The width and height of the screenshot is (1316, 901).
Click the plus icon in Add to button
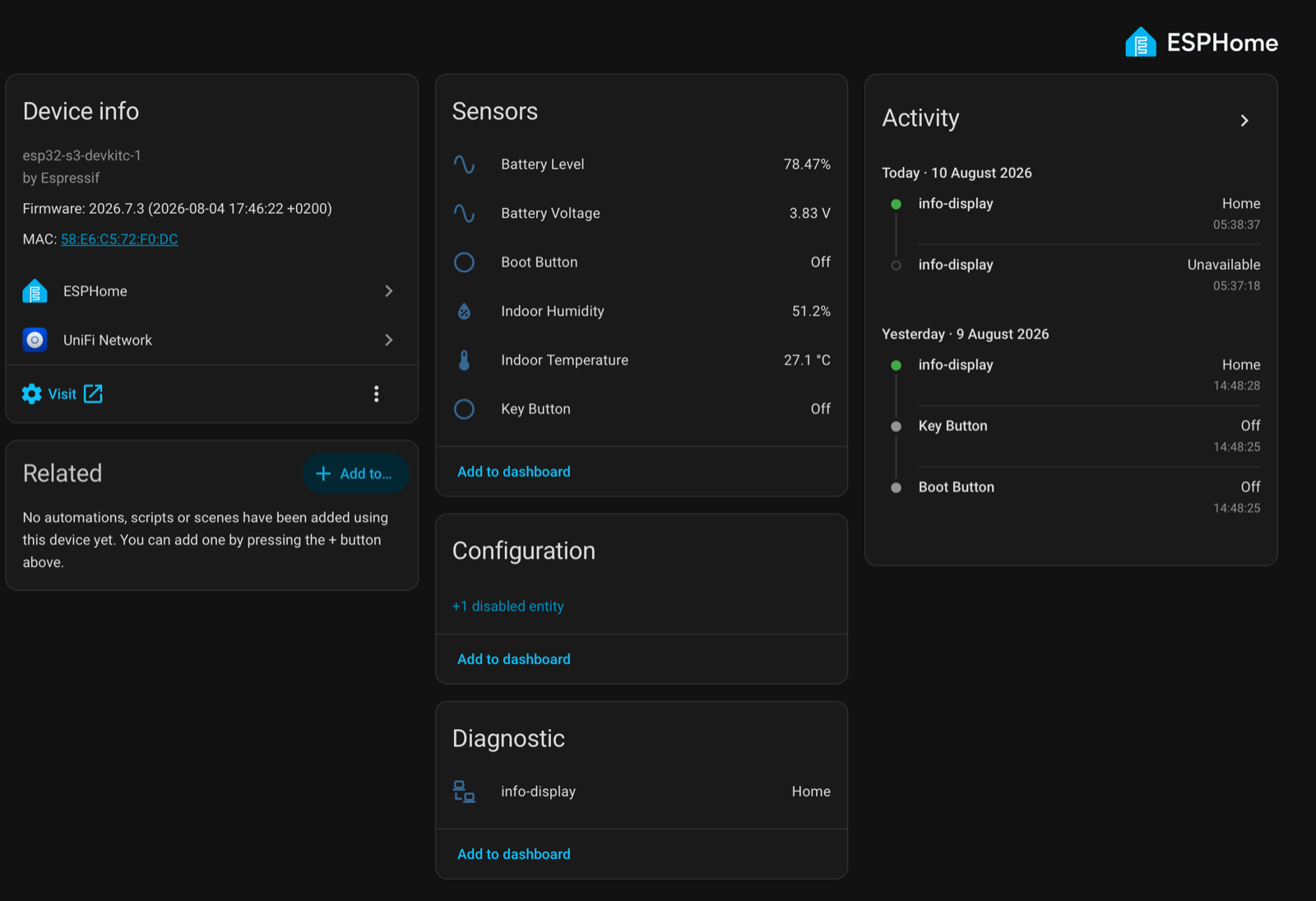click(x=323, y=473)
